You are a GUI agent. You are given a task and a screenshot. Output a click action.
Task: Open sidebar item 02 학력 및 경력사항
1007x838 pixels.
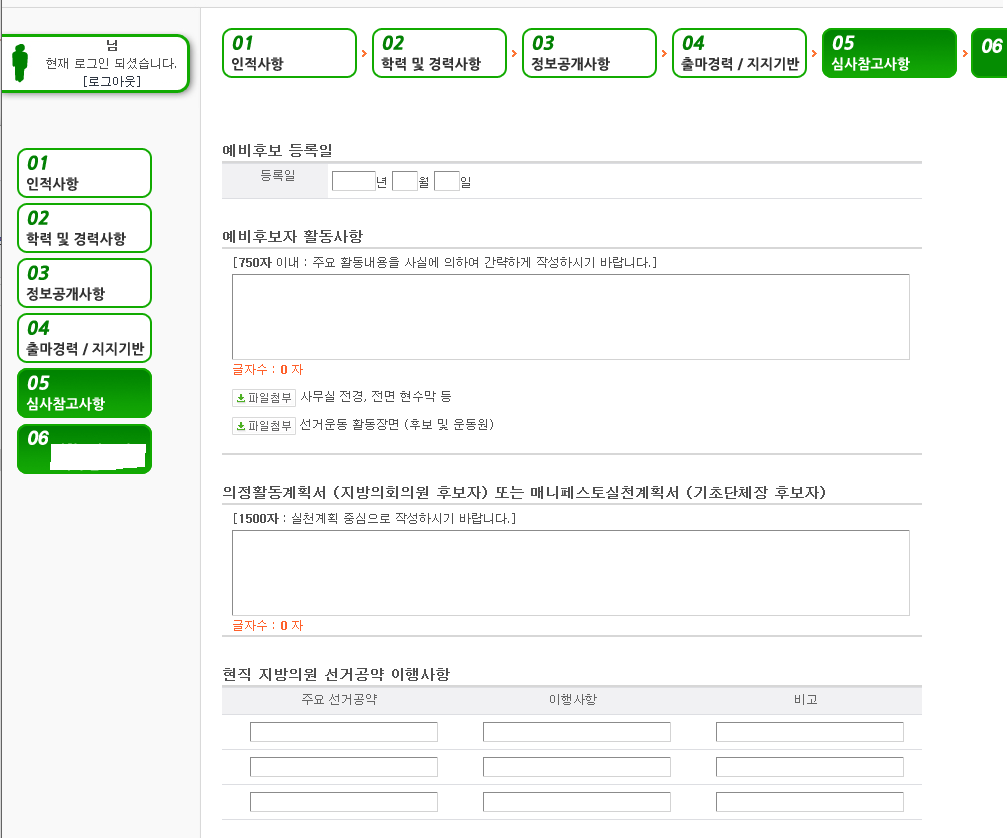click(84, 228)
